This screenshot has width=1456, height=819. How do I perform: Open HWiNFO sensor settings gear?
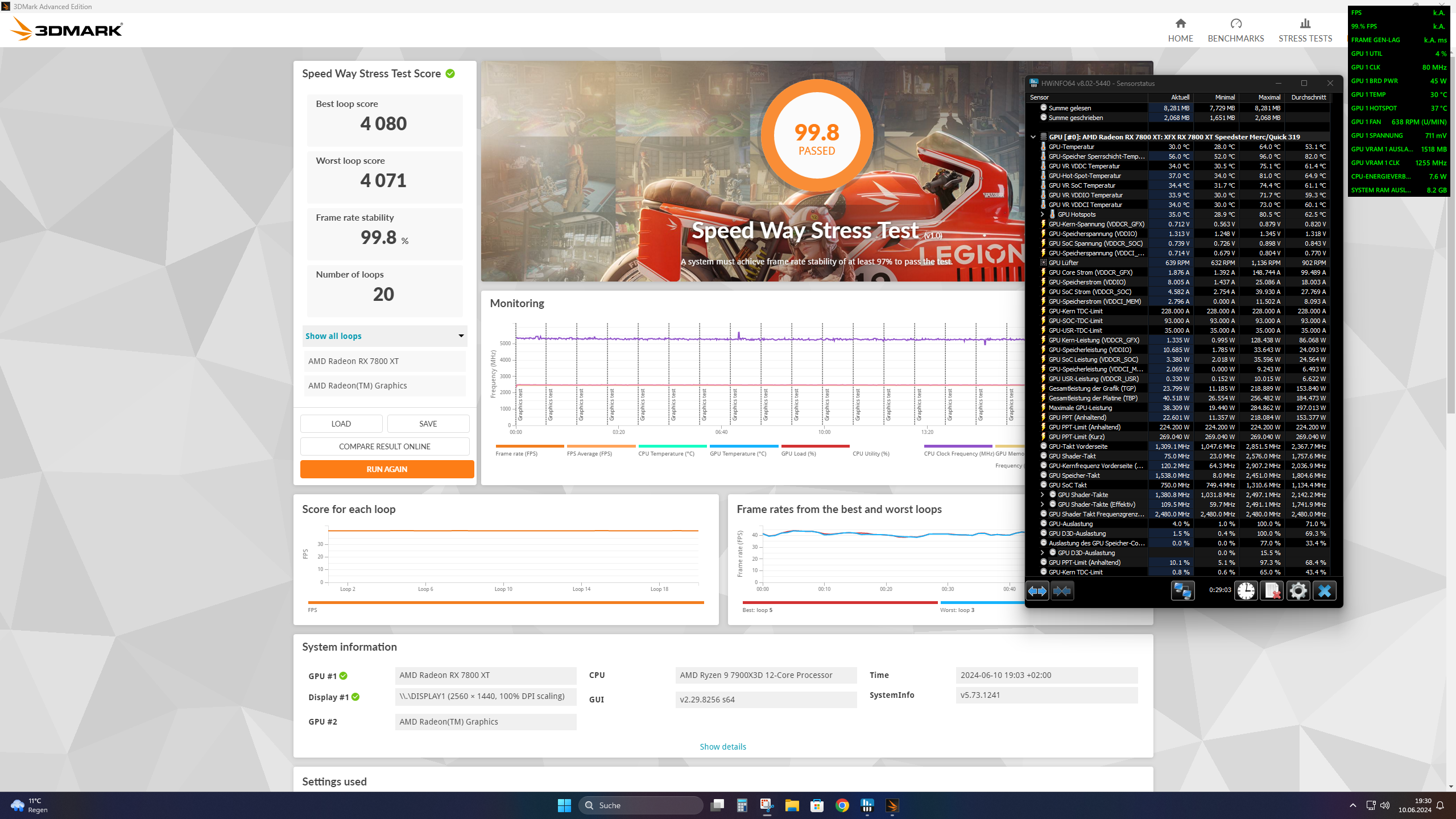[x=1298, y=591]
